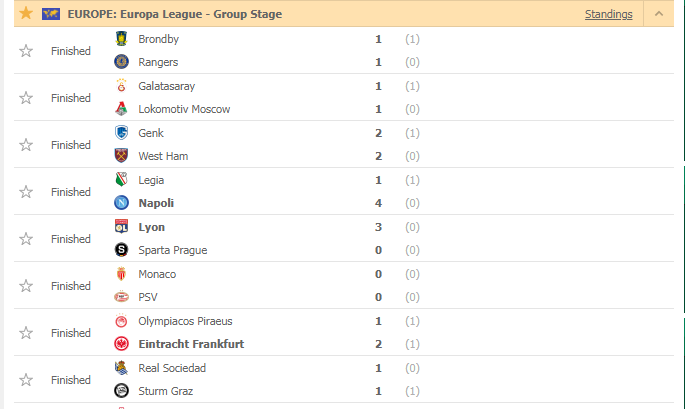The image size is (685, 409).
Task: Click the Europe flag icon in league header
Action: pyautogui.click(x=51, y=14)
